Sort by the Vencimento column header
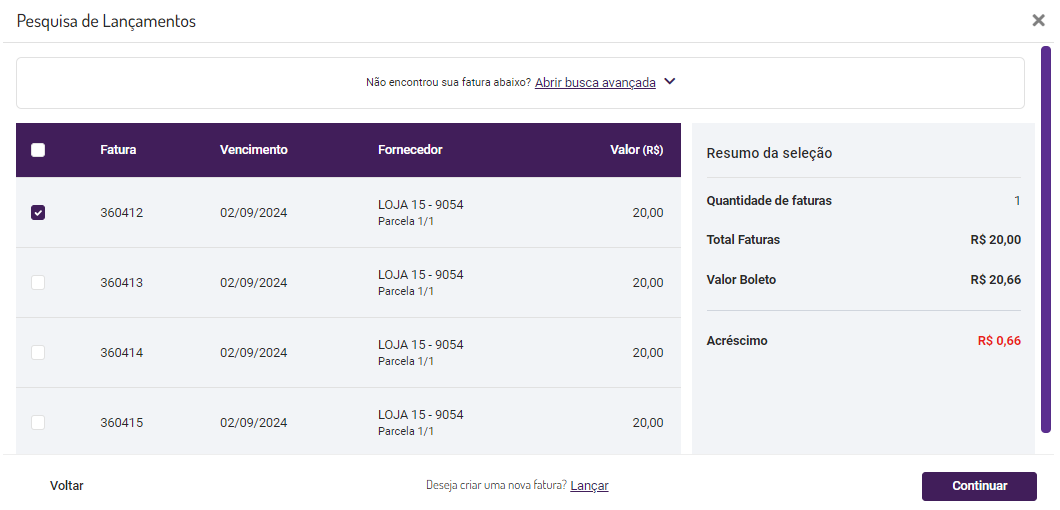Viewport: 1060px width, 510px height. [253, 150]
